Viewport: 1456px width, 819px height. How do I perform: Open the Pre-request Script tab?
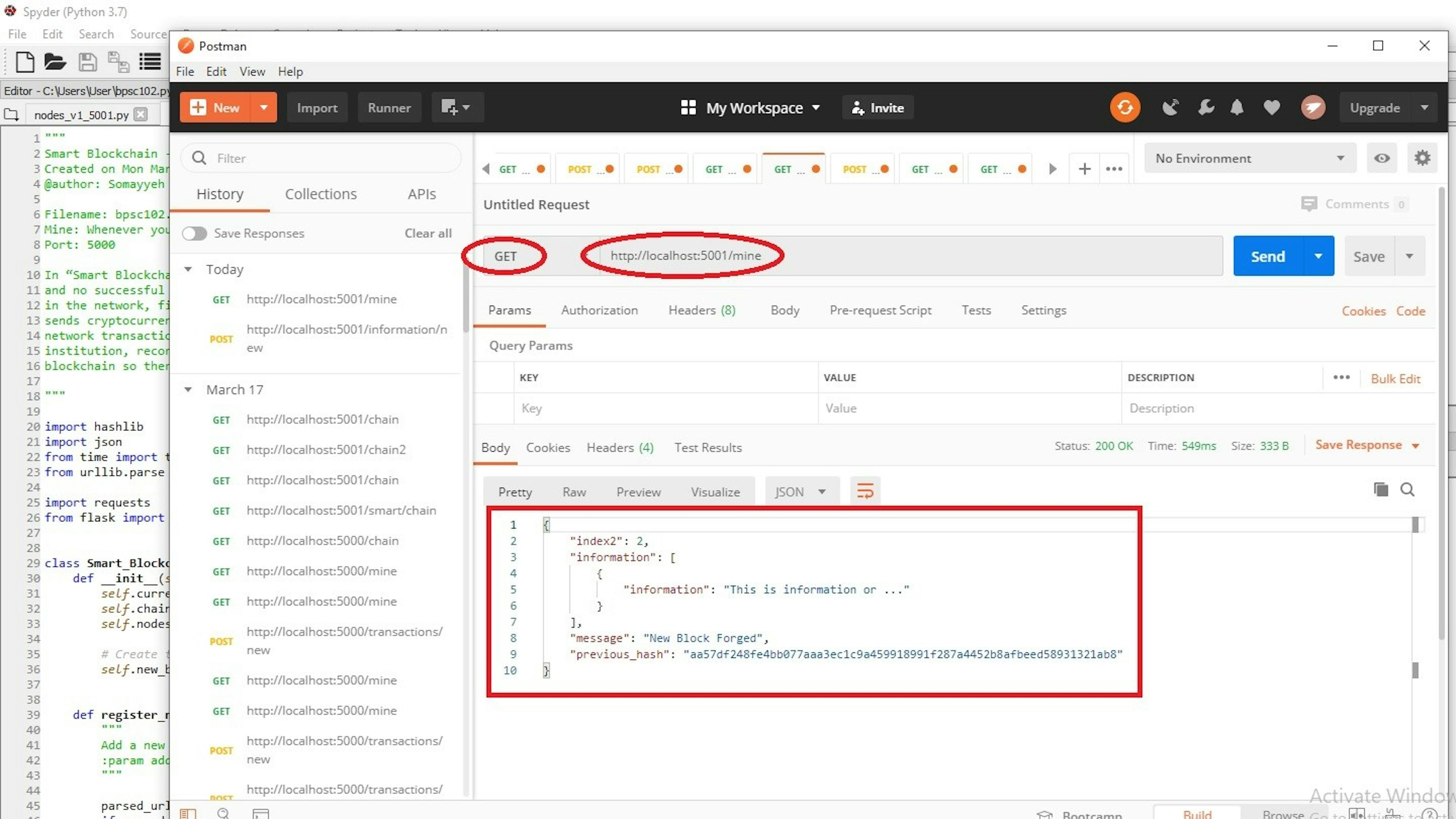pos(880,310)
